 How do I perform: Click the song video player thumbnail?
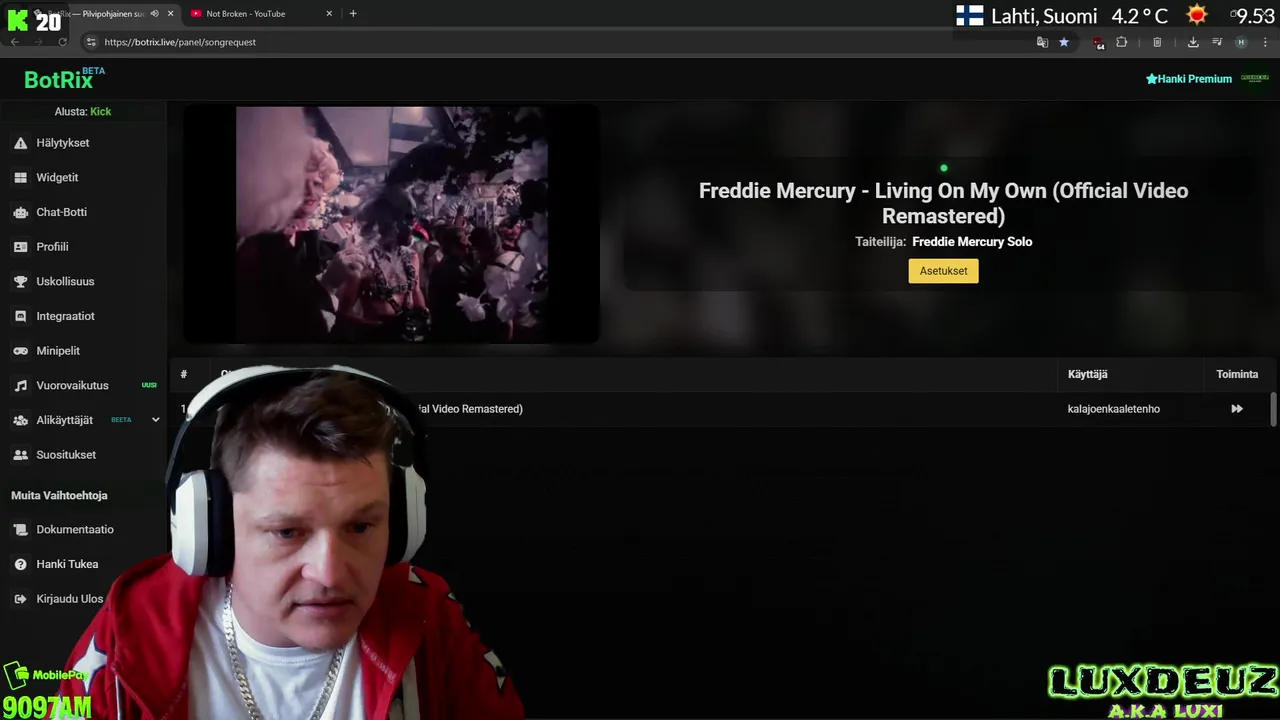point(391,225)
